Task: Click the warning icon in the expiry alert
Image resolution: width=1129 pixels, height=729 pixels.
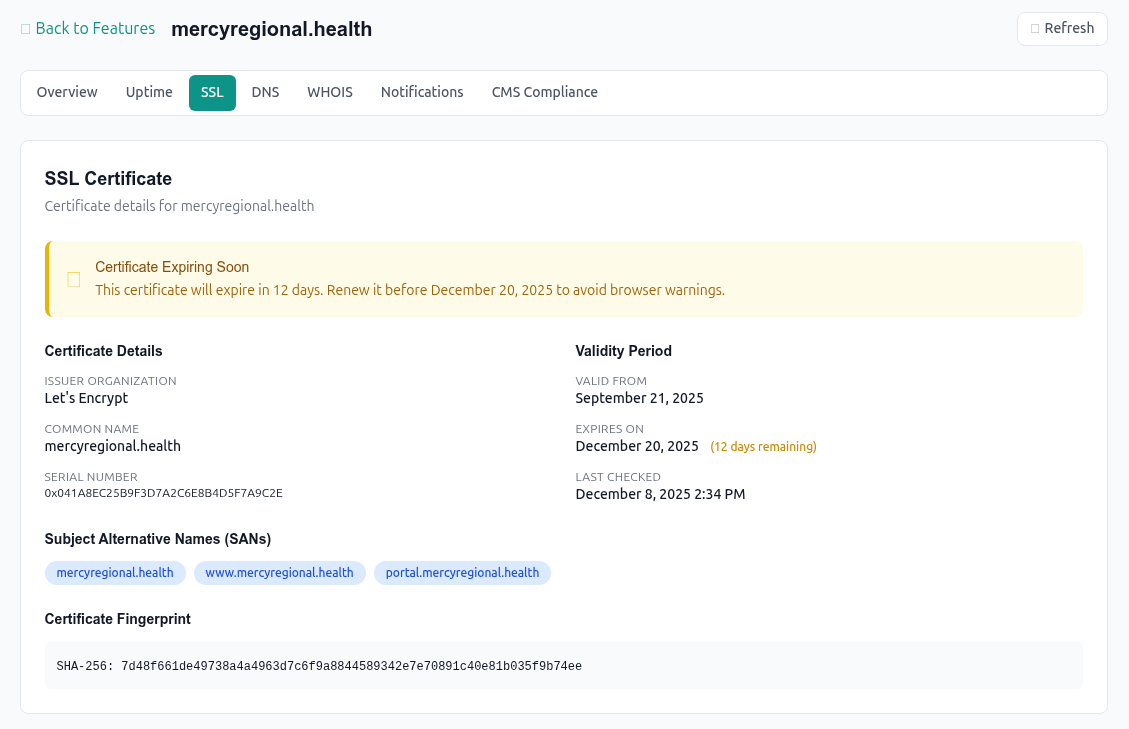Action: pos(73,279)
